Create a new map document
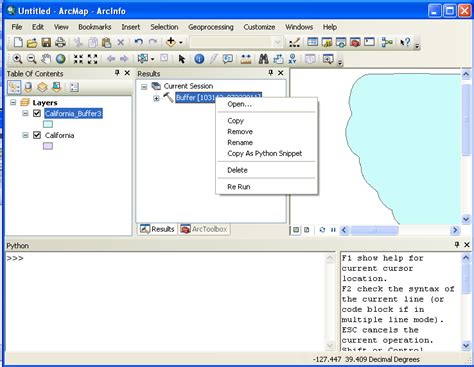The image size is (474, 367). 18,42
